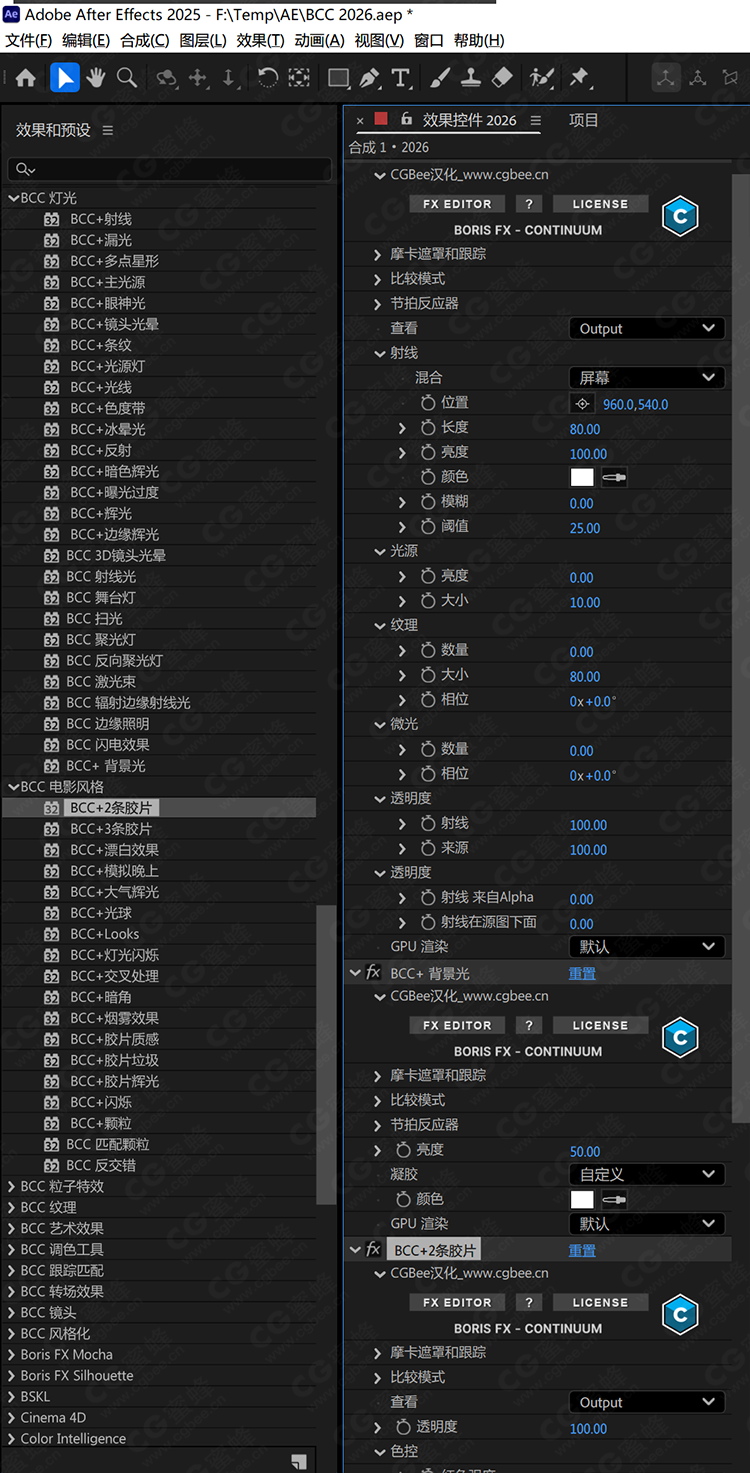The height and width of the screenshot is (1473, 750).
Task: Click the eyedropper in the 凝胶 颜色 row
Action: coord(614,1200)
